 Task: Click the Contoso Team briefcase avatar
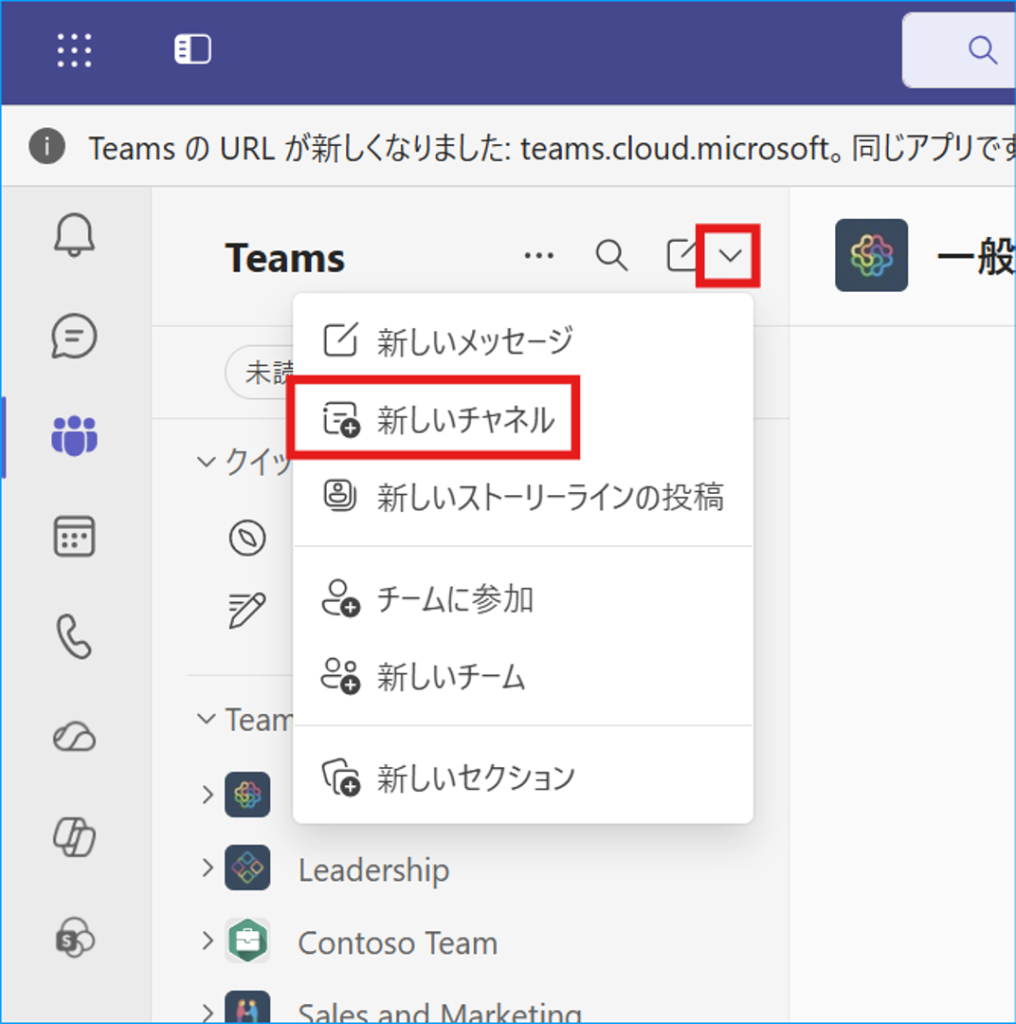pos(247,941)
